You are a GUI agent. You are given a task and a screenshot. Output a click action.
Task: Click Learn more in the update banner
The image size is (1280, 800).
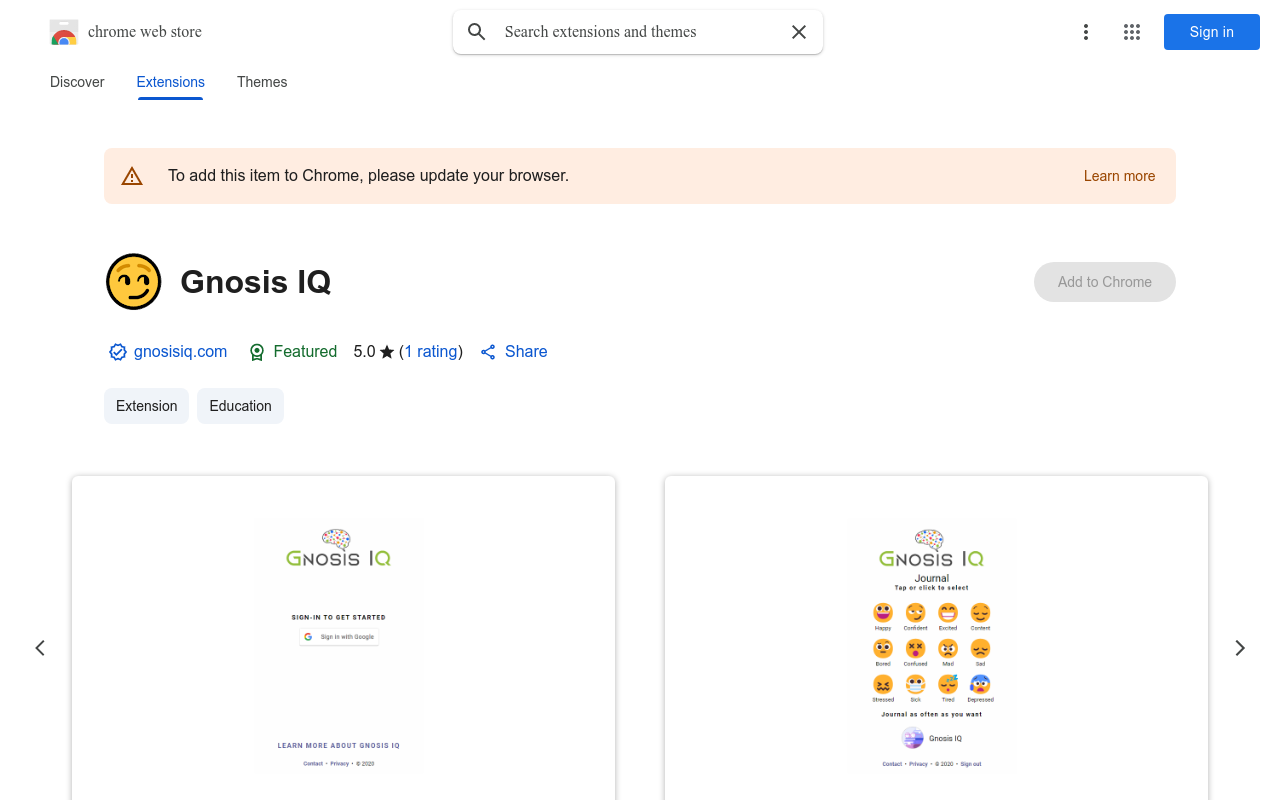point(1119,176)
